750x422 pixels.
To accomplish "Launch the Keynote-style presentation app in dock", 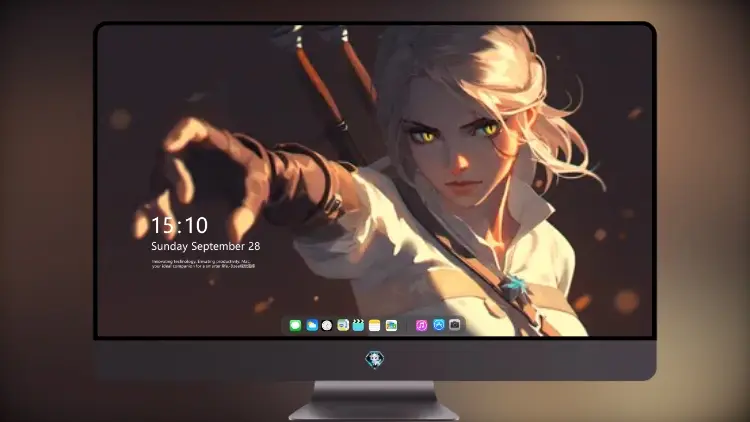I will 343,325.
